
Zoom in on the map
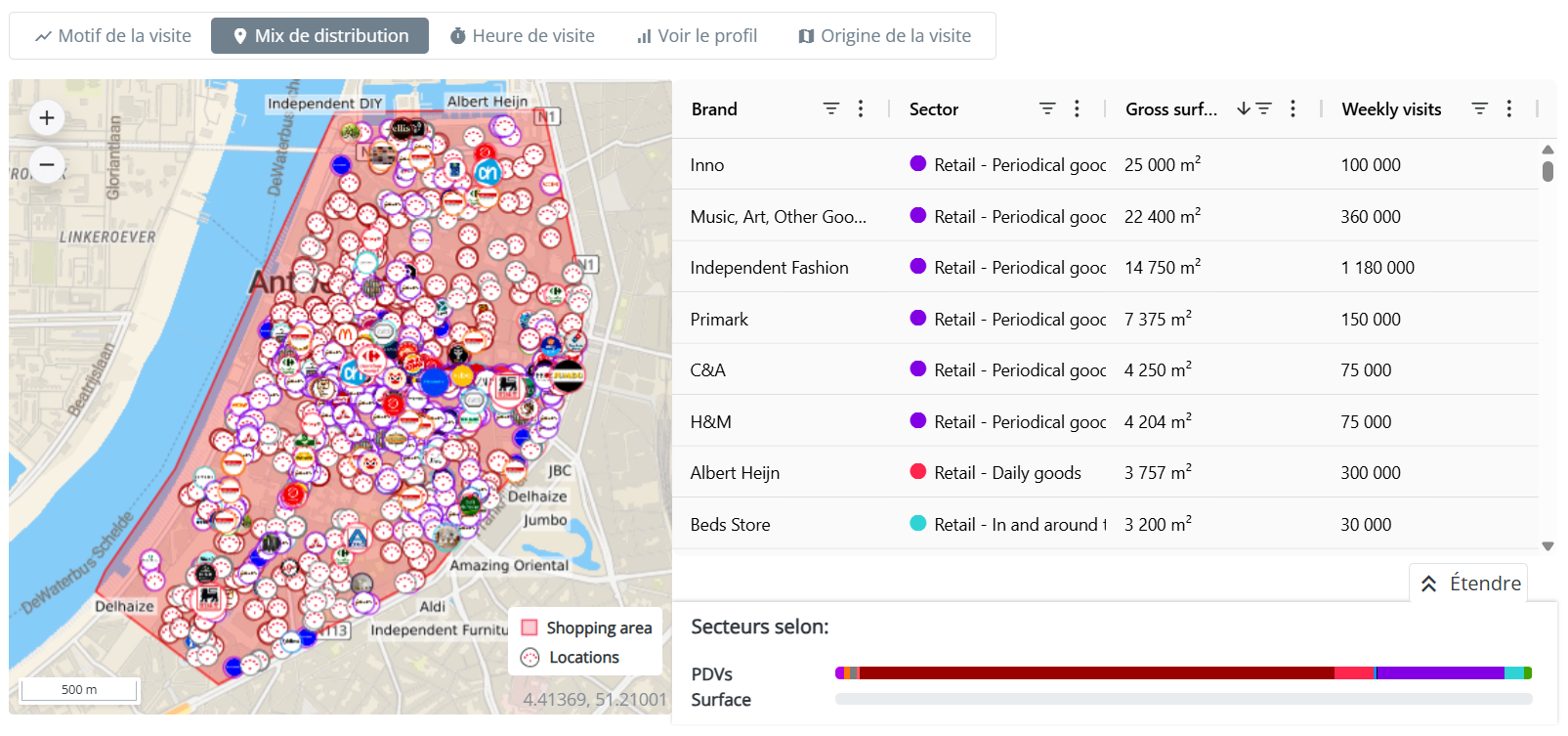46,118
